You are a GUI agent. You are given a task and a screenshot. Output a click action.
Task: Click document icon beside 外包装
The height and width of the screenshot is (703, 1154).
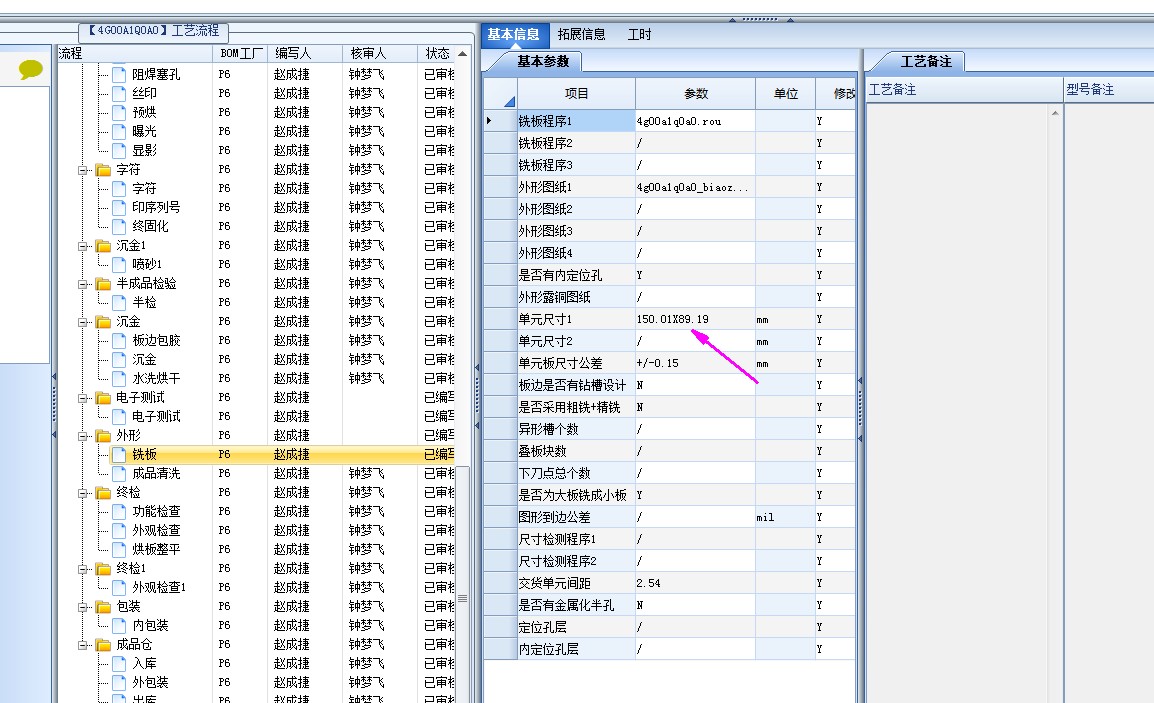(x=119, y=682)
